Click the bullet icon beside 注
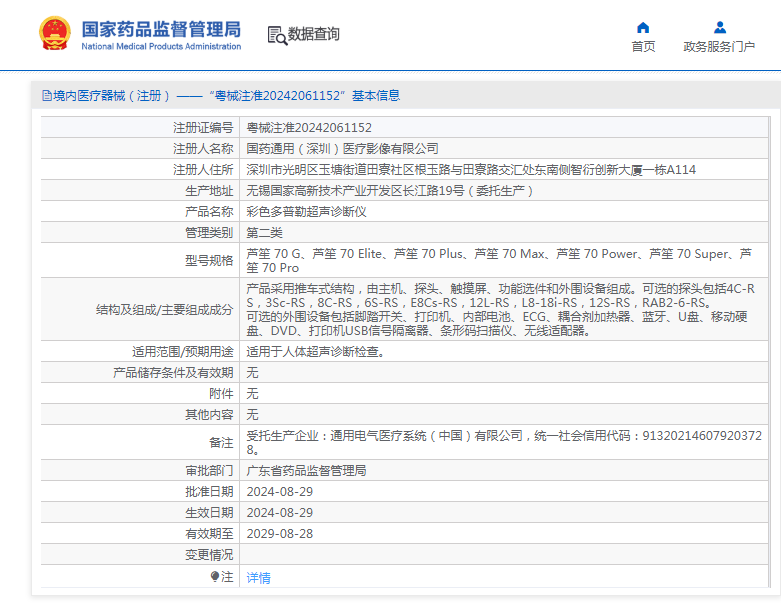This screenshot has height=608, width=781. click(215, 577)
